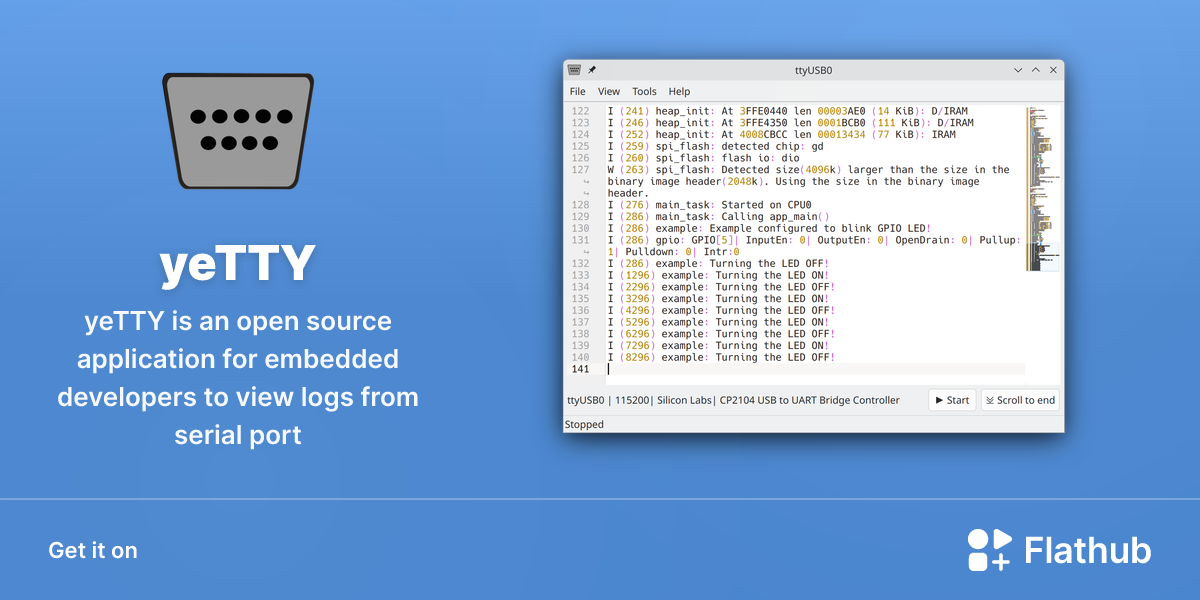
Task: Maximize the ttyUSB0 window
Action: pos(1036,70)
